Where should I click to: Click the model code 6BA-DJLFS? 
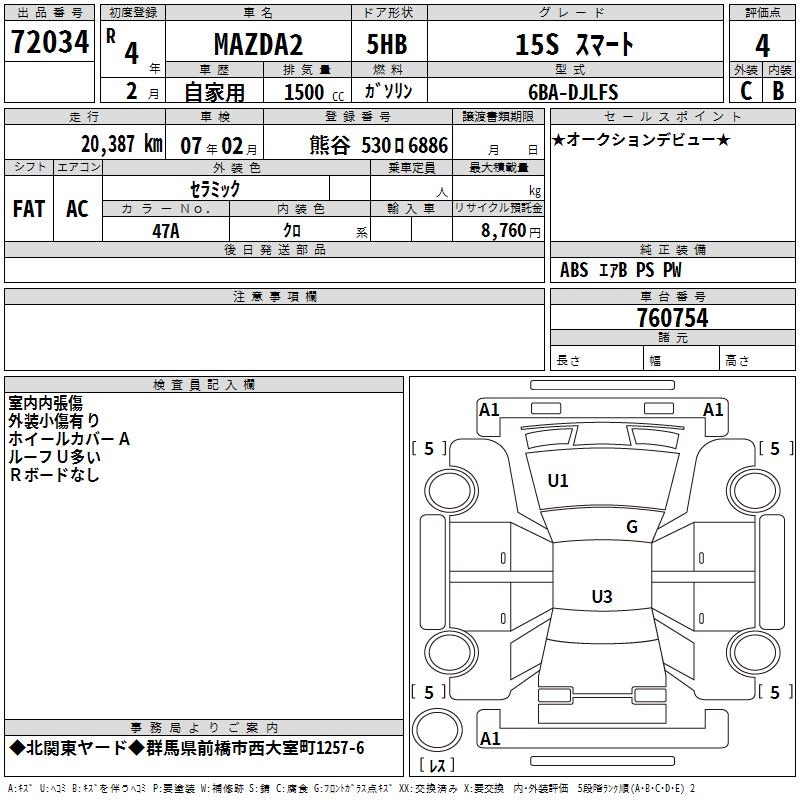[x=573, y=92]
